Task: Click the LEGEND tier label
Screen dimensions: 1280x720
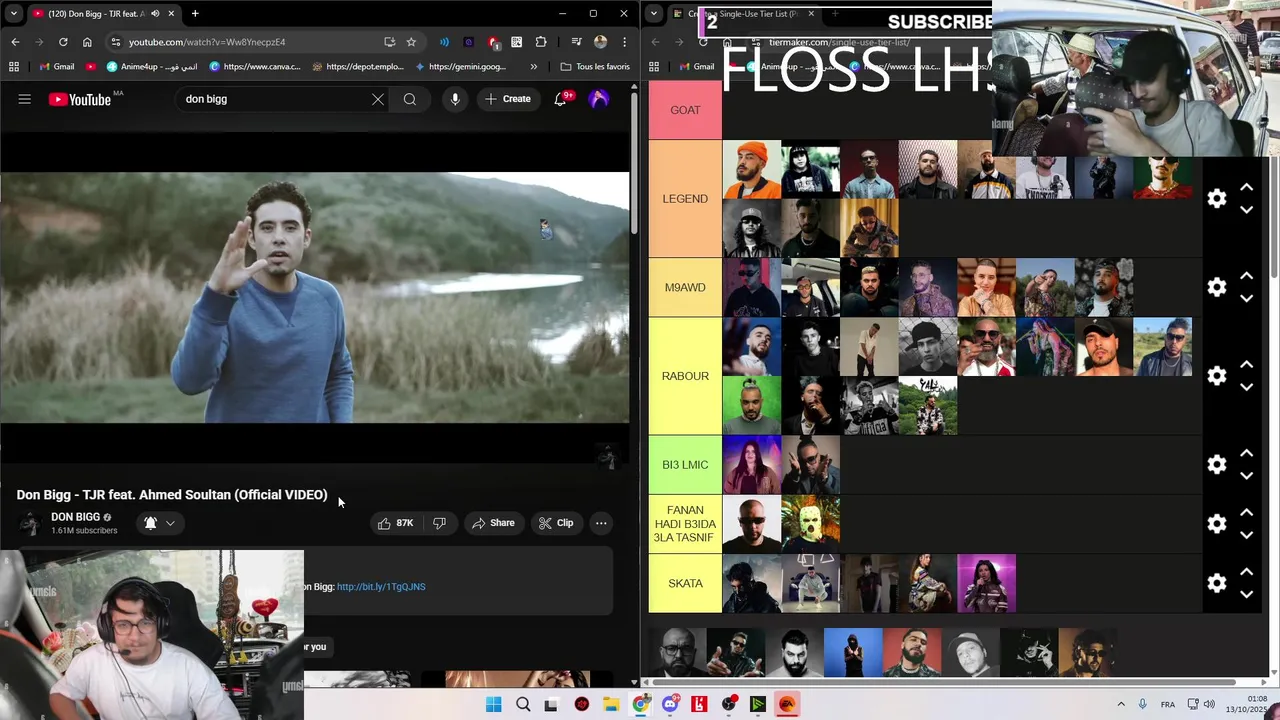Action: pyautogui.click(x=685, y=199)
